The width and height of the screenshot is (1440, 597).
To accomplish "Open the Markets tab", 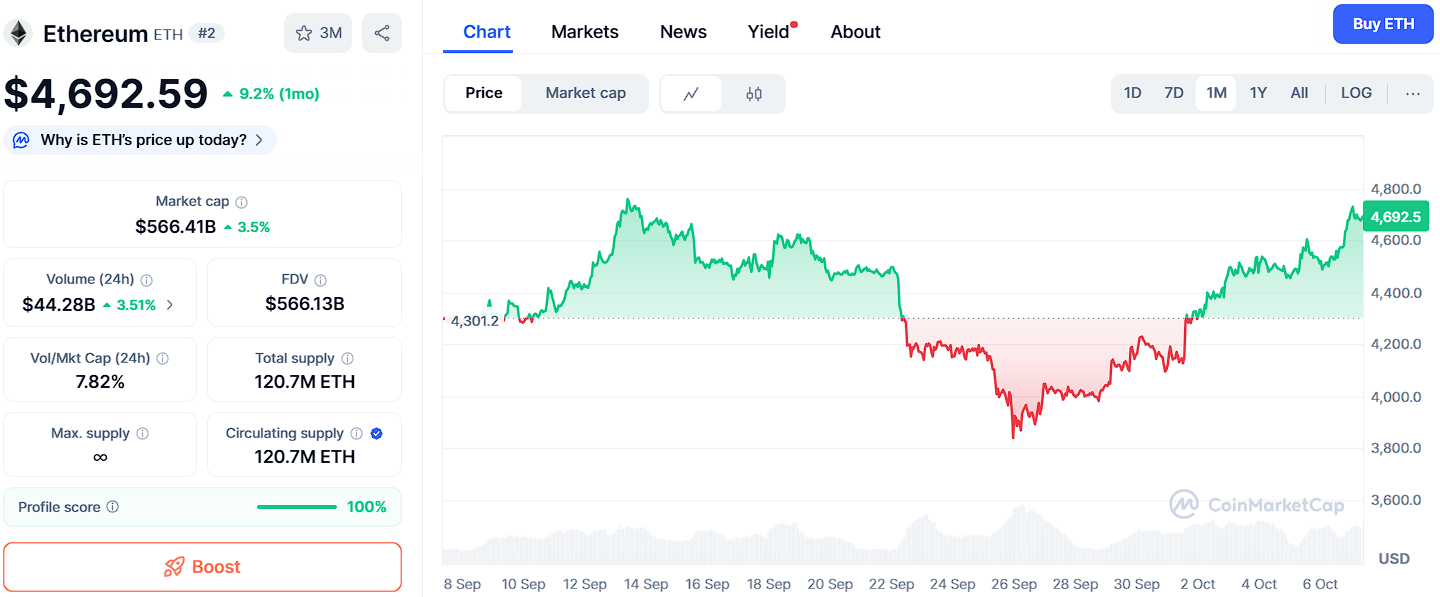I will click(585, 32).
